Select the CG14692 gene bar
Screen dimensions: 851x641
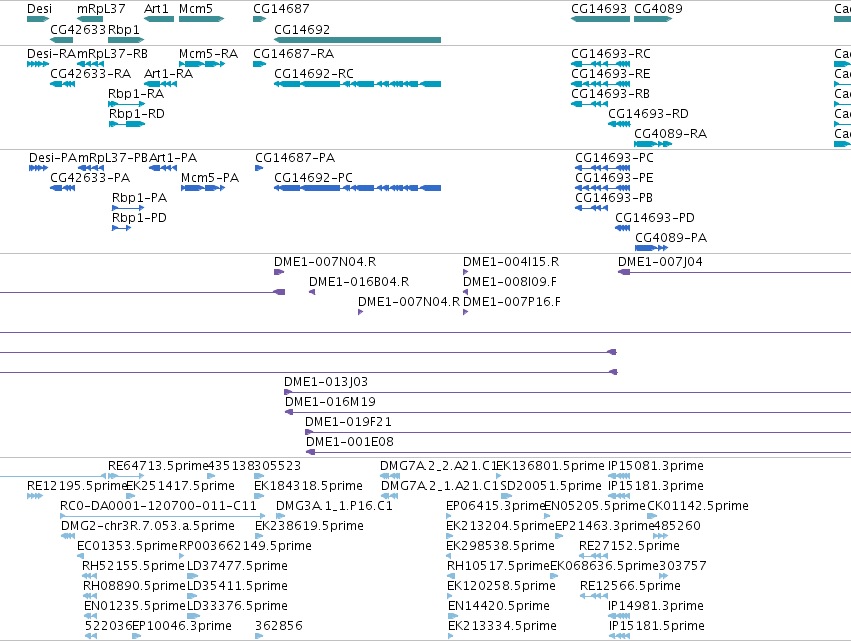click(x=358, y=40)
